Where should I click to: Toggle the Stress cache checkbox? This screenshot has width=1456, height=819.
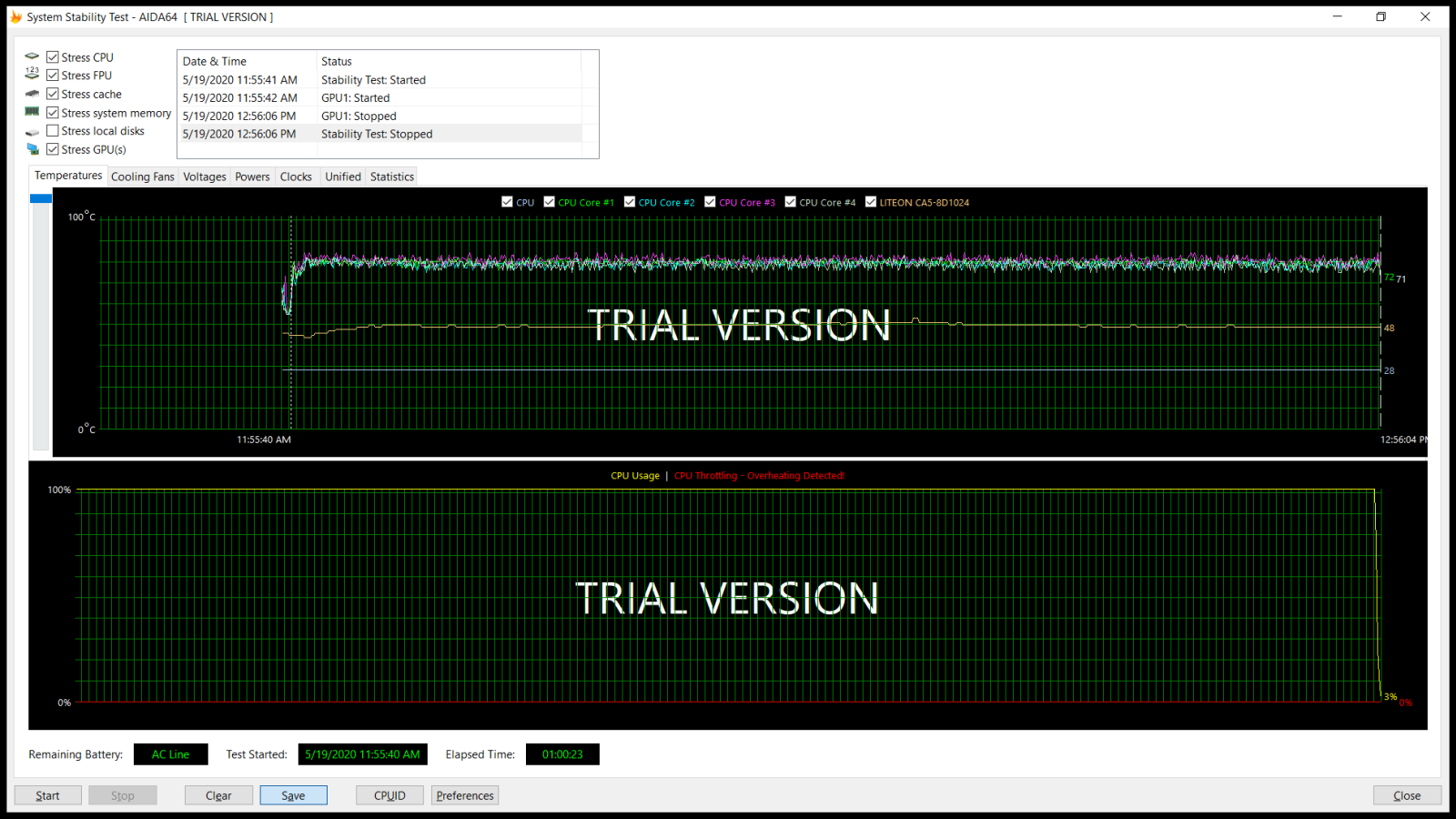[x=53, y=94]
